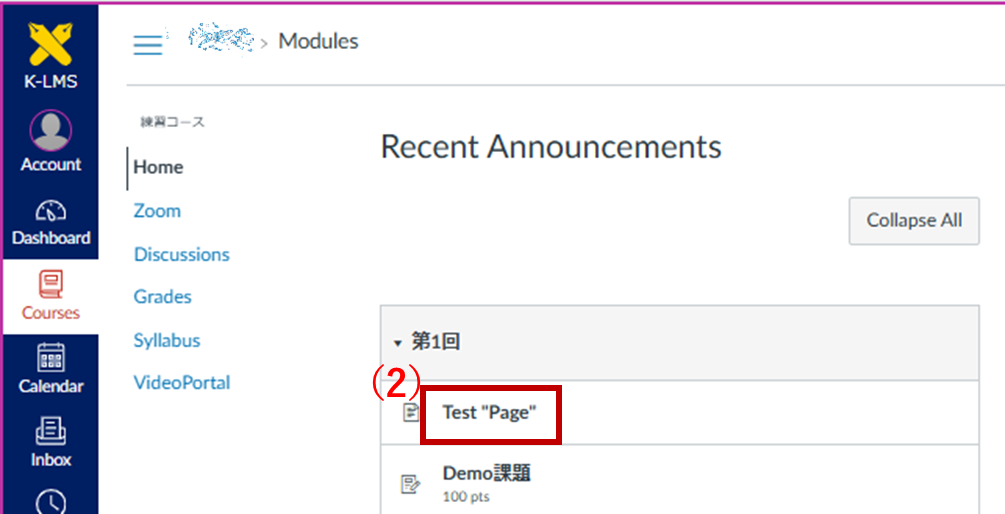Go to the Grades page
The width and height of the screenshot is (1005, 514).
[162, 297]
